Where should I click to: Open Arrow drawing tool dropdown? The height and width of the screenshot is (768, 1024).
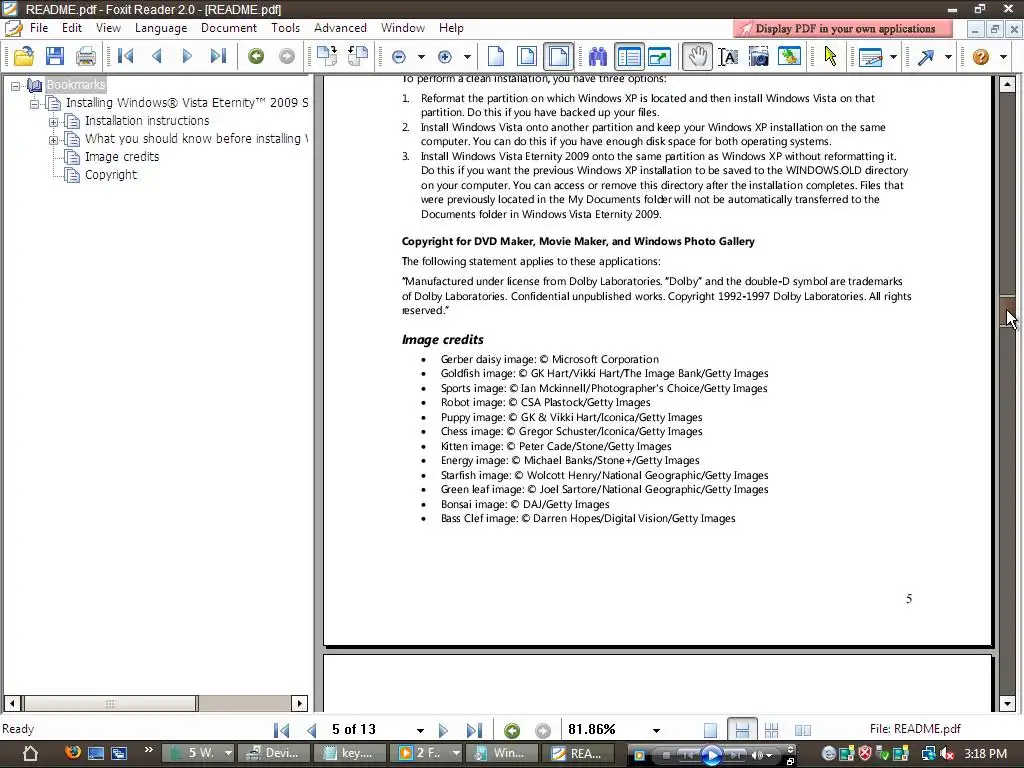pyautogui.click(x=948, y=57)
